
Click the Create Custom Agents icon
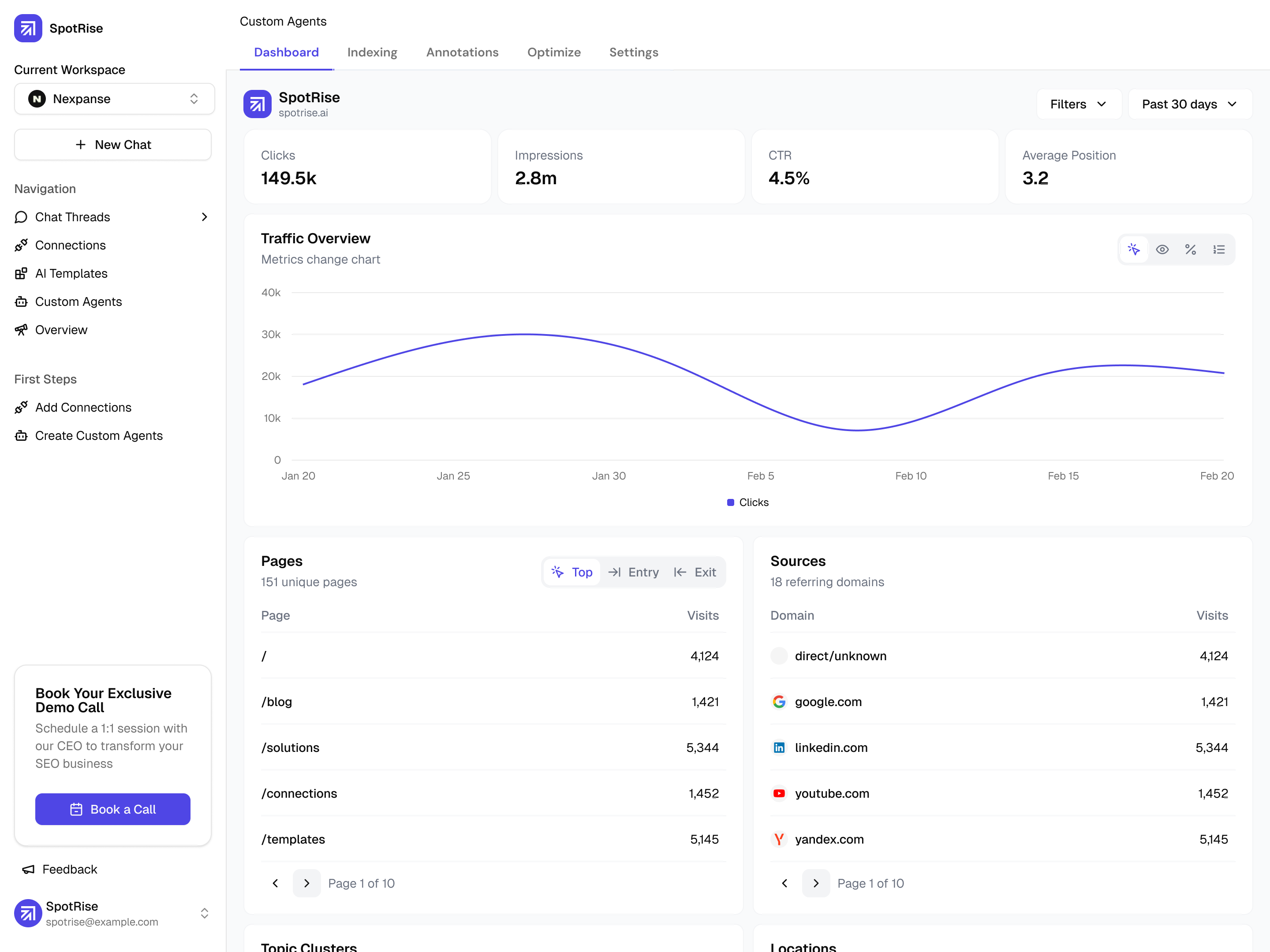pyautogui.click(x=21, y=436)
